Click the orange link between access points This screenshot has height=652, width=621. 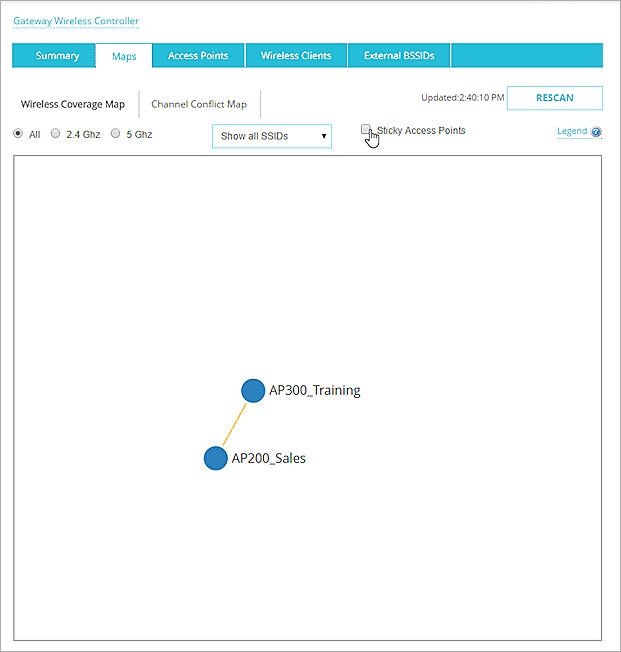pos(234,425)
